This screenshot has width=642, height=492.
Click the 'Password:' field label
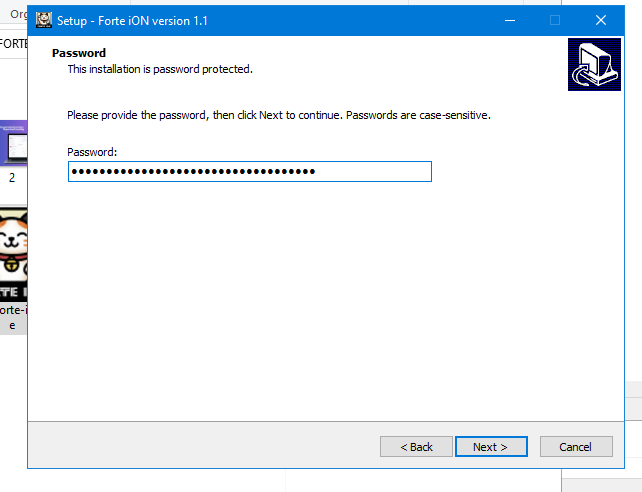coord(92,152)
